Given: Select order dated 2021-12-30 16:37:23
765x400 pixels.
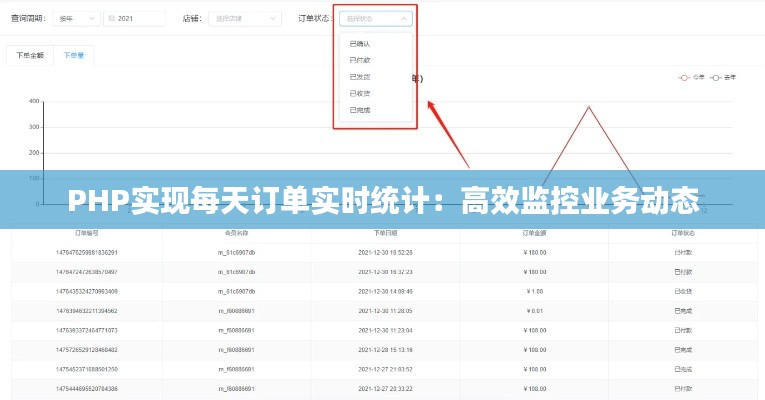Looking at the screenshot, I should click(382, 272).
